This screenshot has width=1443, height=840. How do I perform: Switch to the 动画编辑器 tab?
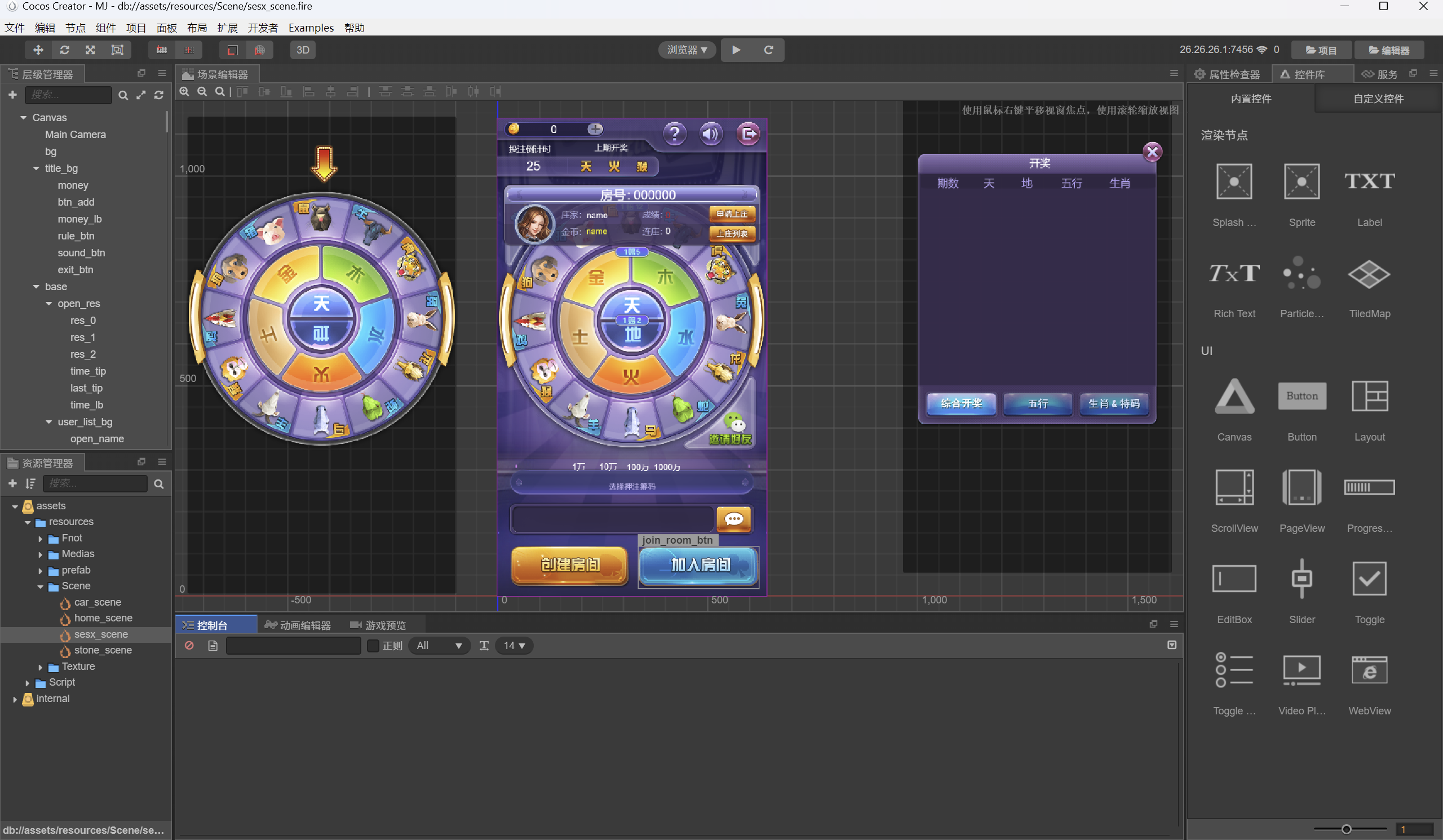(x=298, y=625)
